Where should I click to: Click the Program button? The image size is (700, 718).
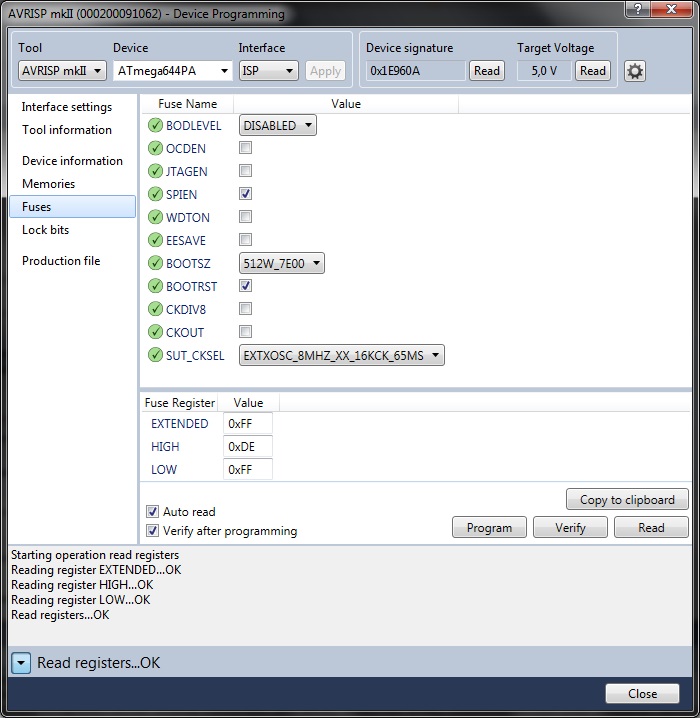click(x=489, y=528)
